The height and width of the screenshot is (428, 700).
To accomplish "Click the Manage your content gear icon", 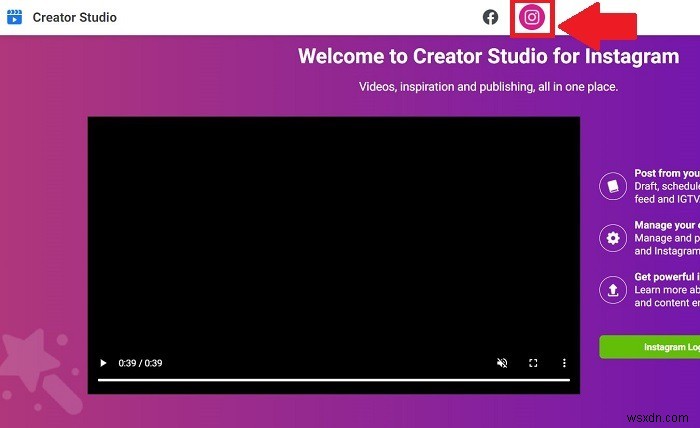I will [612, 238].
